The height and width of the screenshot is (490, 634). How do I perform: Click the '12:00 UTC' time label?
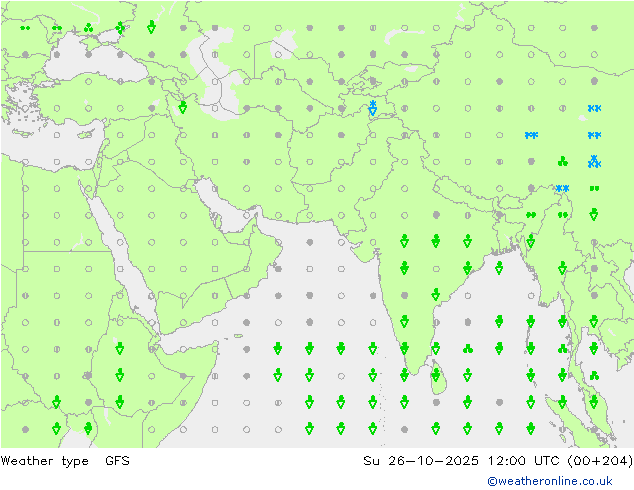[523, 460]
